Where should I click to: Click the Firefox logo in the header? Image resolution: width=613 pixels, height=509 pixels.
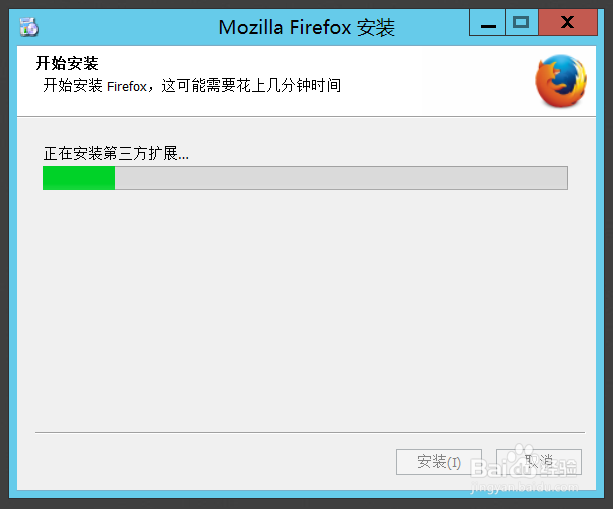561,81
